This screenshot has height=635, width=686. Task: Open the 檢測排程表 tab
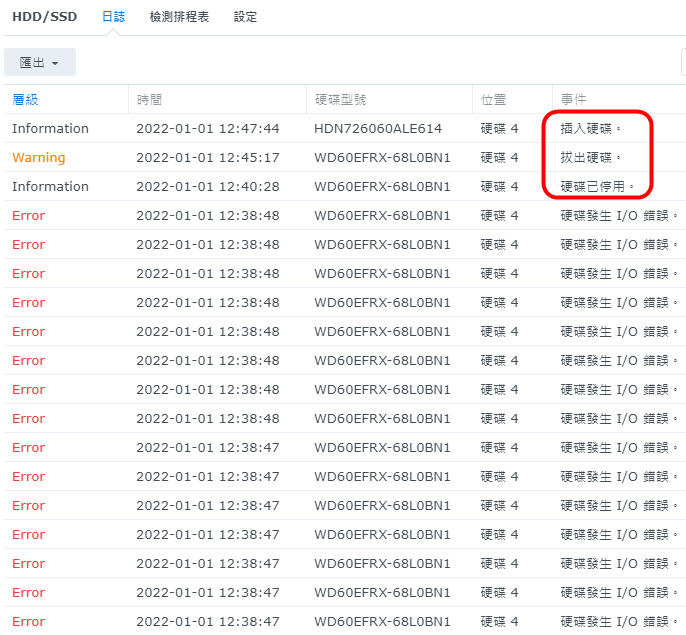(x=179, y=17)
